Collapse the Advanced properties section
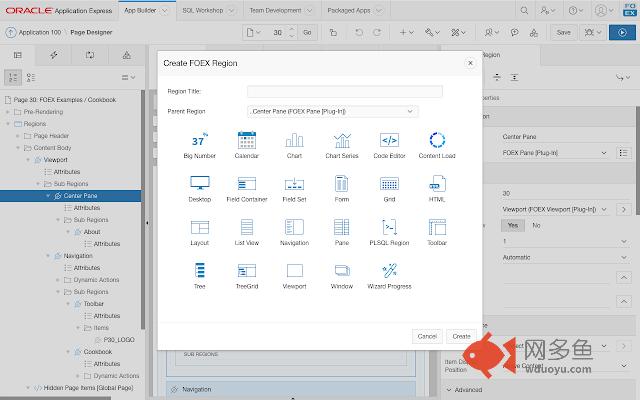640x400 pixels. click(x=449, y=390)
